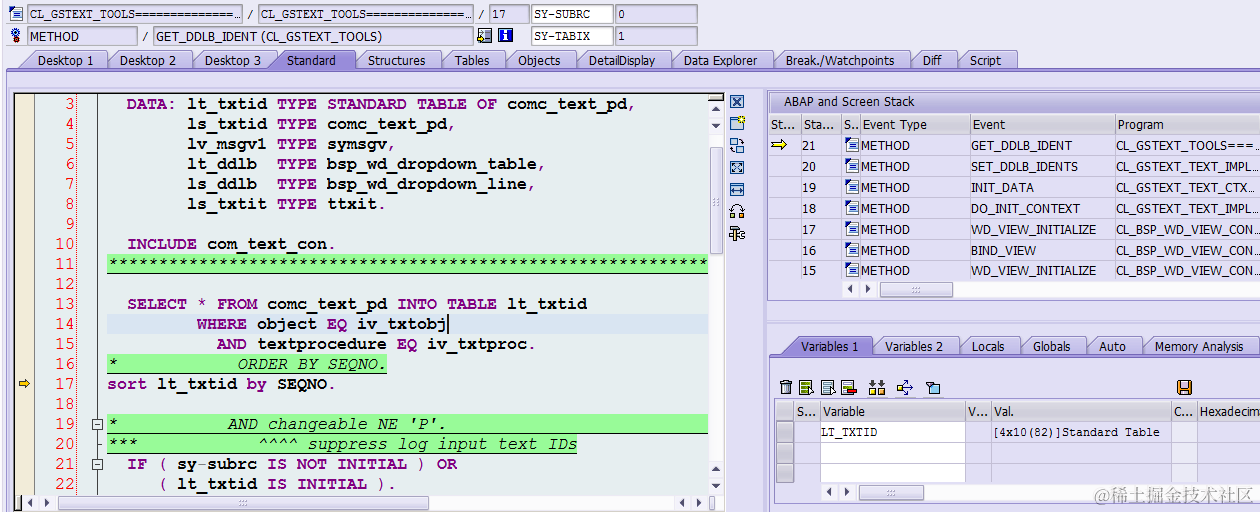The height and width of the screenshot is (512, 1260).
Task: Open the Objects tab
Action: [x=539, y=60]
